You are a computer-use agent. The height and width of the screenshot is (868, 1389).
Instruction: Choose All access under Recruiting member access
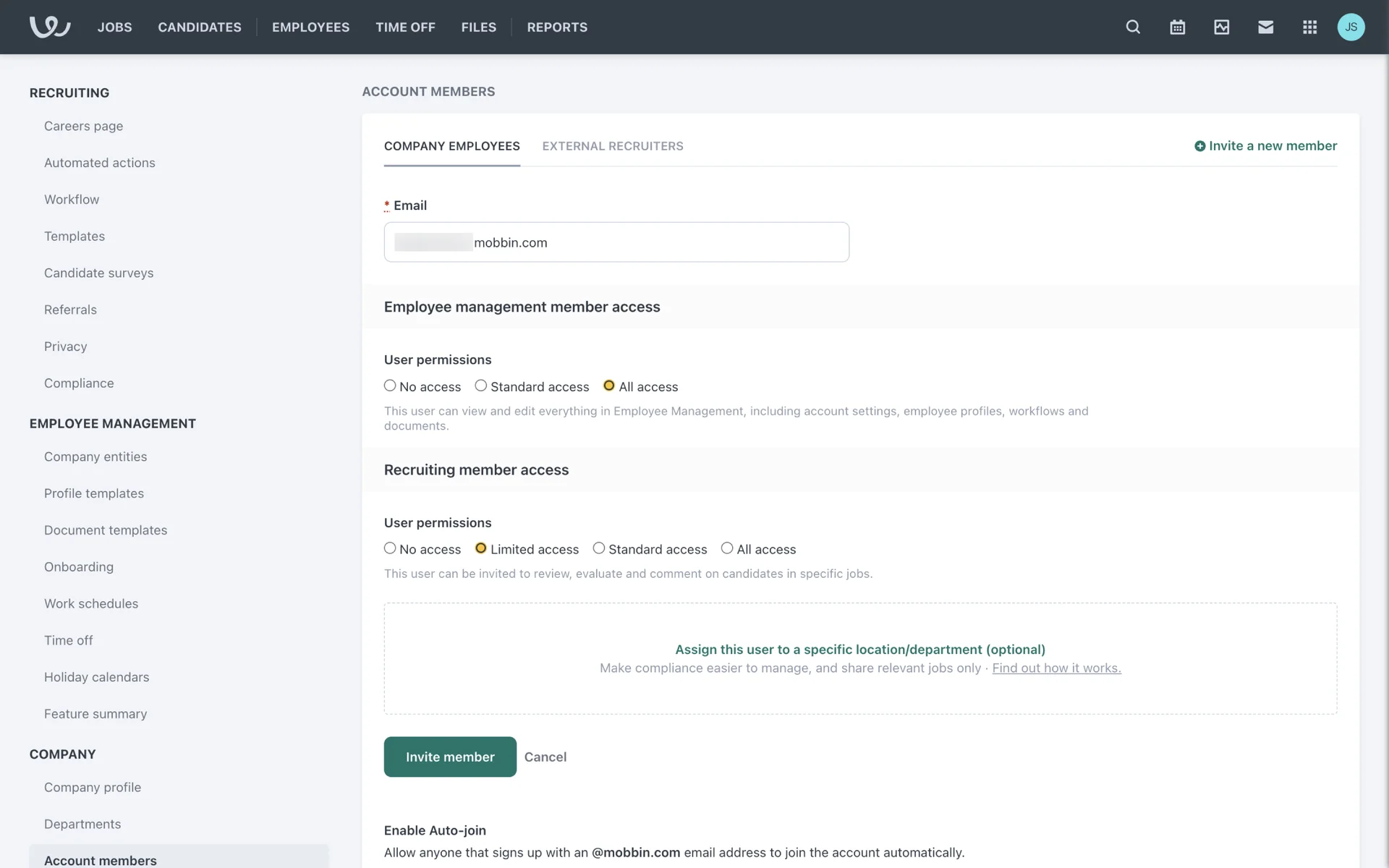tap(727, 548)
